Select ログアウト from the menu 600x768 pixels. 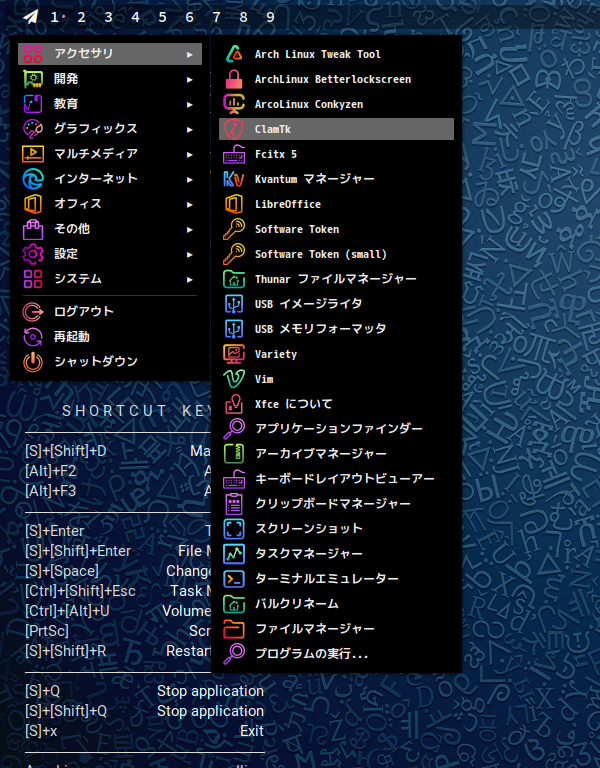(110, 312)
